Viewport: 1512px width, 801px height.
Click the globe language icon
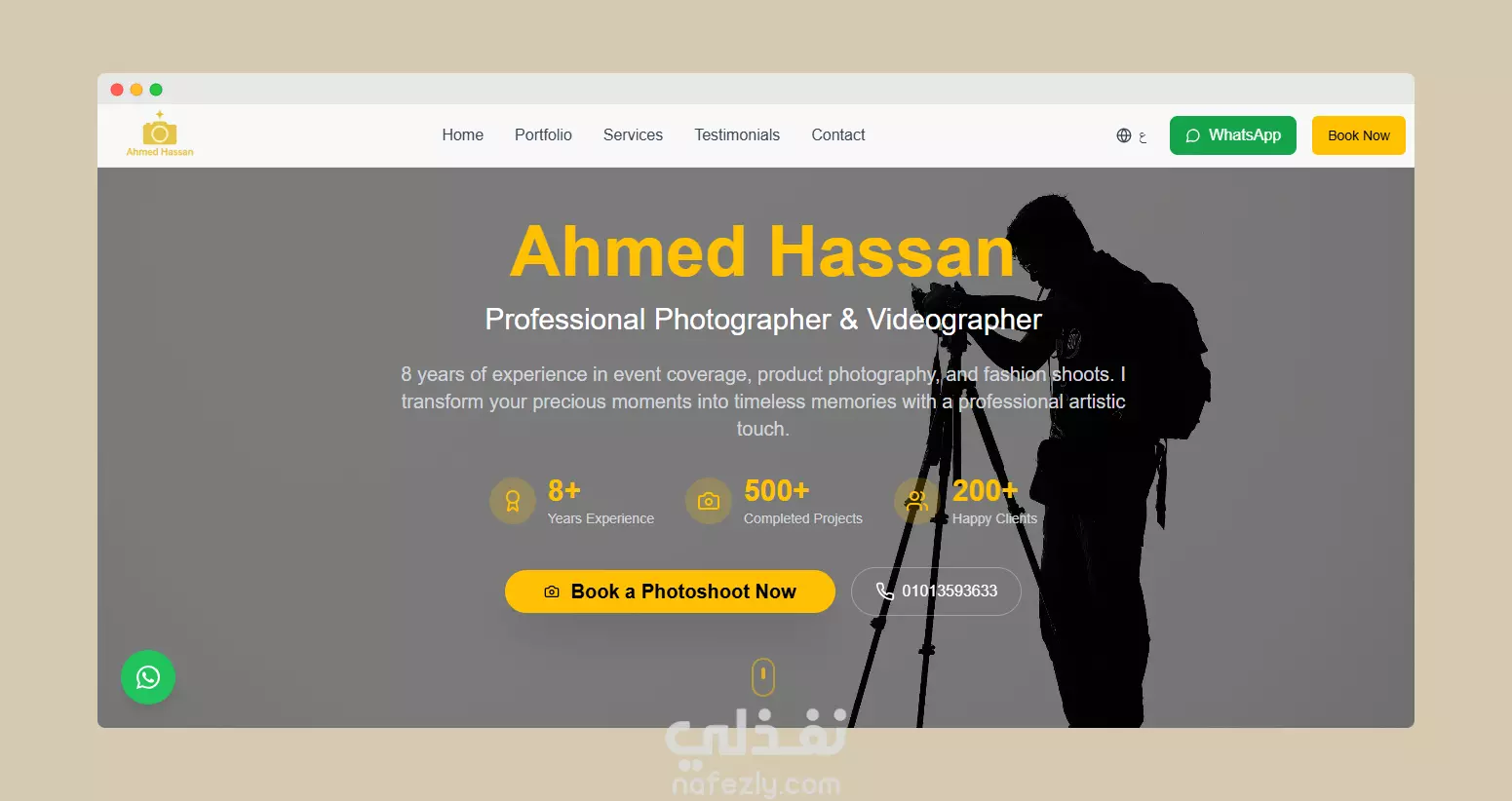pos(1124,135)
